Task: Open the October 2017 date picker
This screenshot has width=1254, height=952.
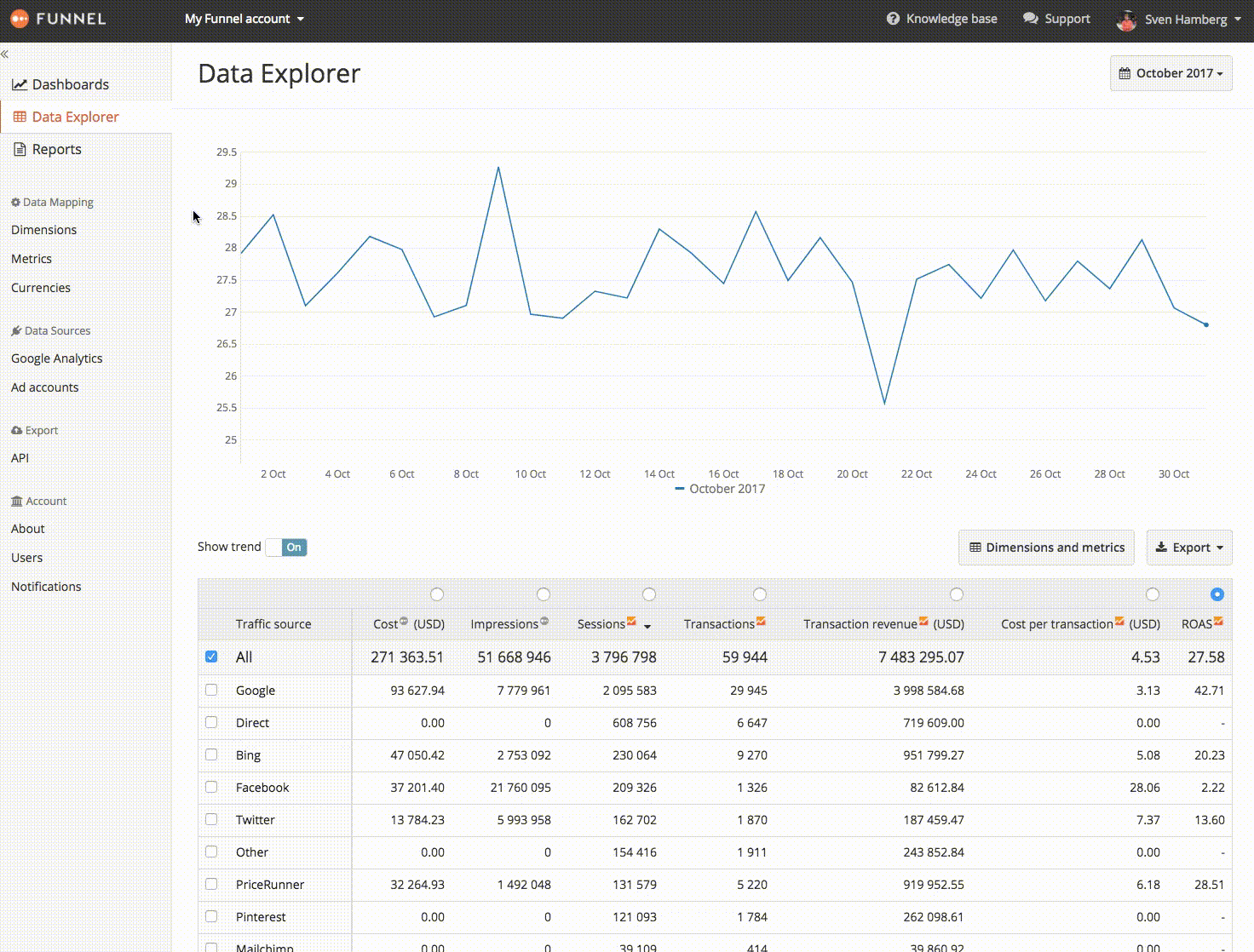Action: pyautogui.click(x=1171, y=73)
